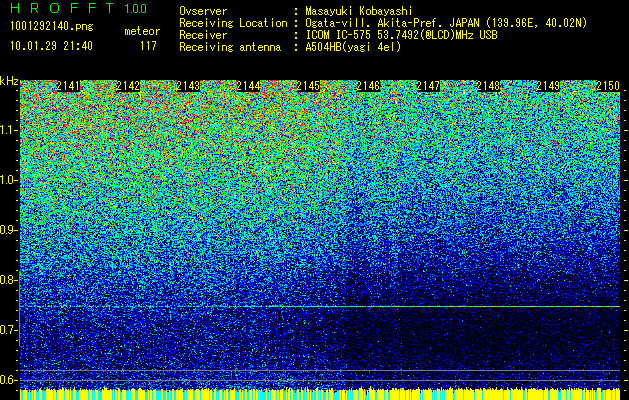629x400 pixels.
Task: Select the 0.9 frequency axis label
Action: click(x=8, y=230)
